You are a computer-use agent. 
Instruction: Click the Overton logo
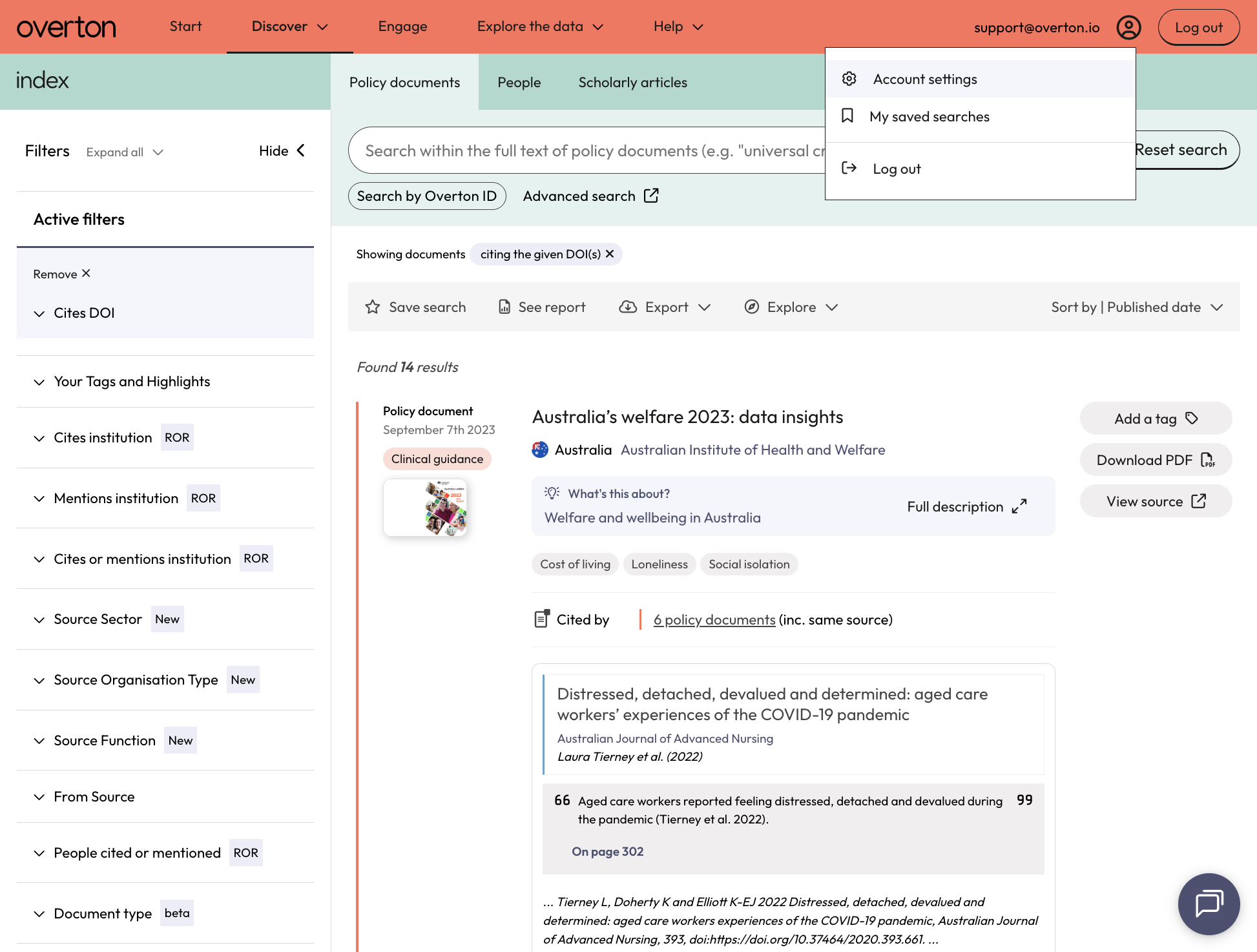[67, 27]
